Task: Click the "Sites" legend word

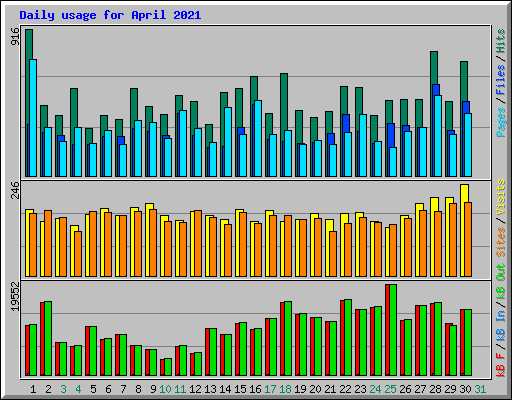Action: (501, 242)
